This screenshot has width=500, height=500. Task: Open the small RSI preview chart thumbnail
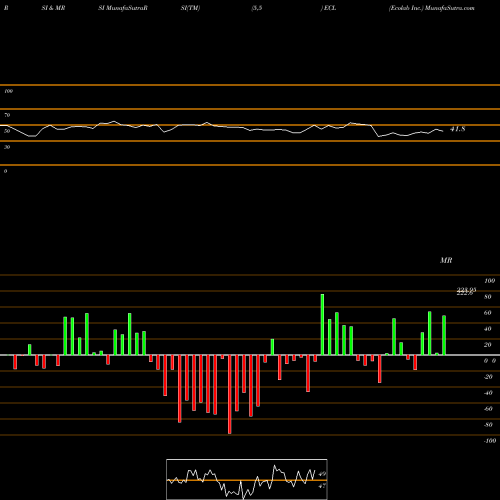247,479
